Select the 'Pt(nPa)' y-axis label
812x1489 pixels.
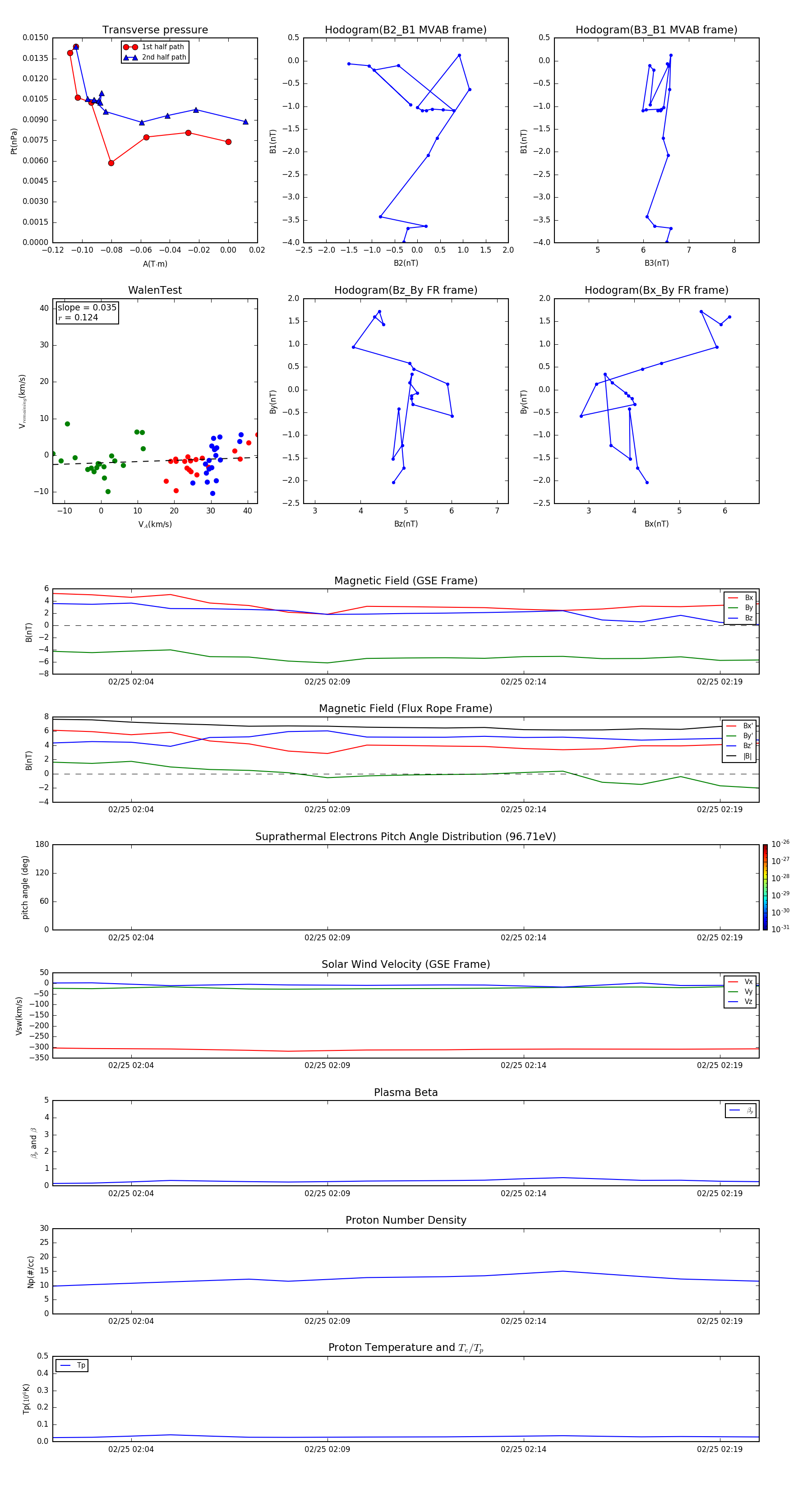[x=14, y=140]
